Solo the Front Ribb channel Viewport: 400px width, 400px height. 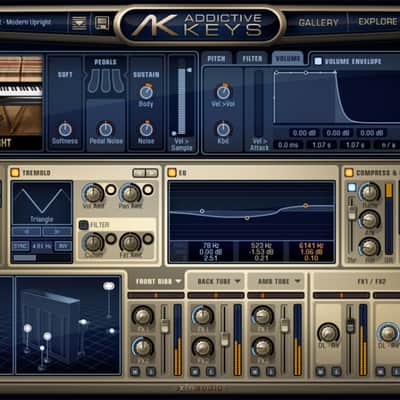coord(151,371)
